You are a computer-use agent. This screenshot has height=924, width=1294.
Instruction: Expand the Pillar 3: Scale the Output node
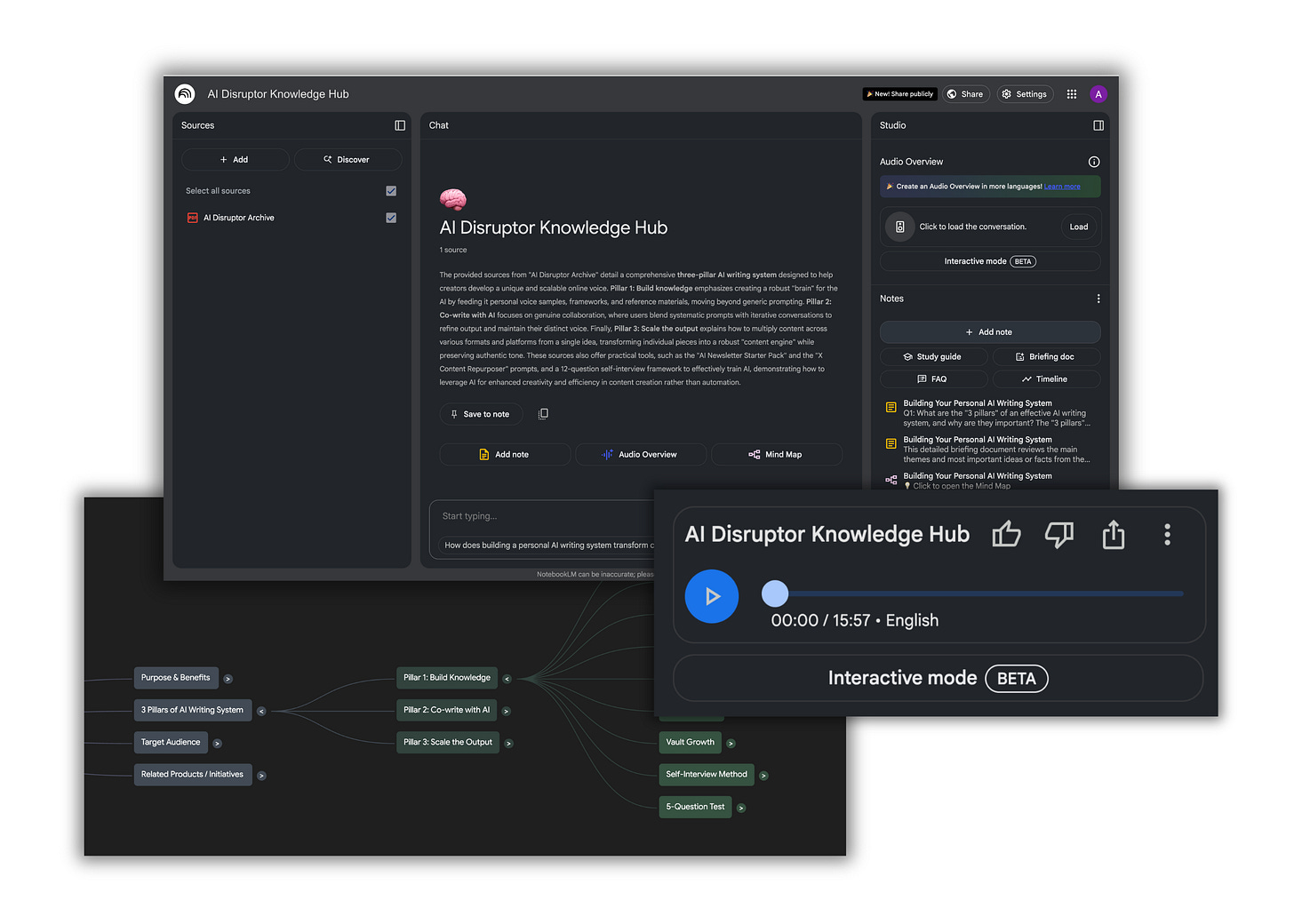[x=509, y=744]
